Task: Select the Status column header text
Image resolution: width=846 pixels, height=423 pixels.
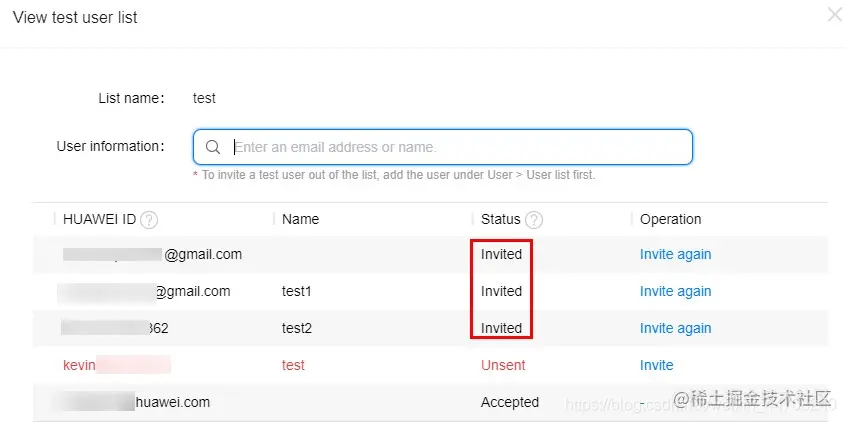Action: pyautogui.click(x=501, y=219)
